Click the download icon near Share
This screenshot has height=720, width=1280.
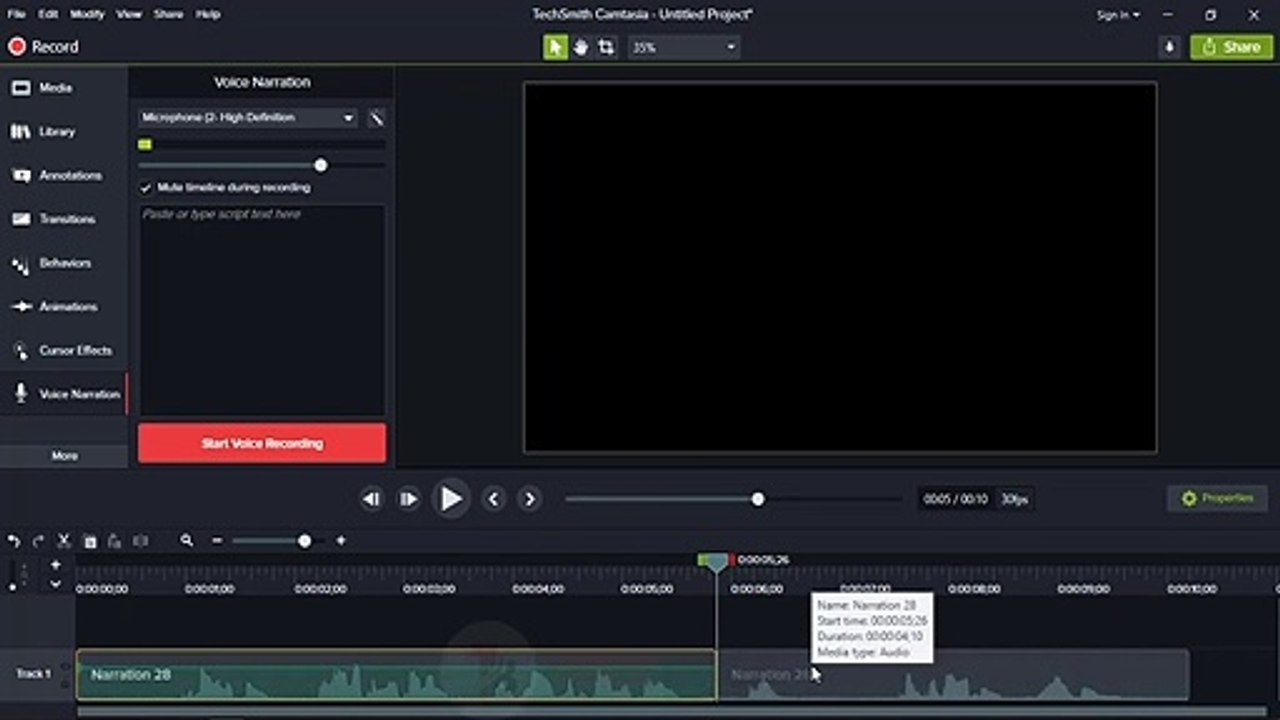click(x=1169, y=47)
